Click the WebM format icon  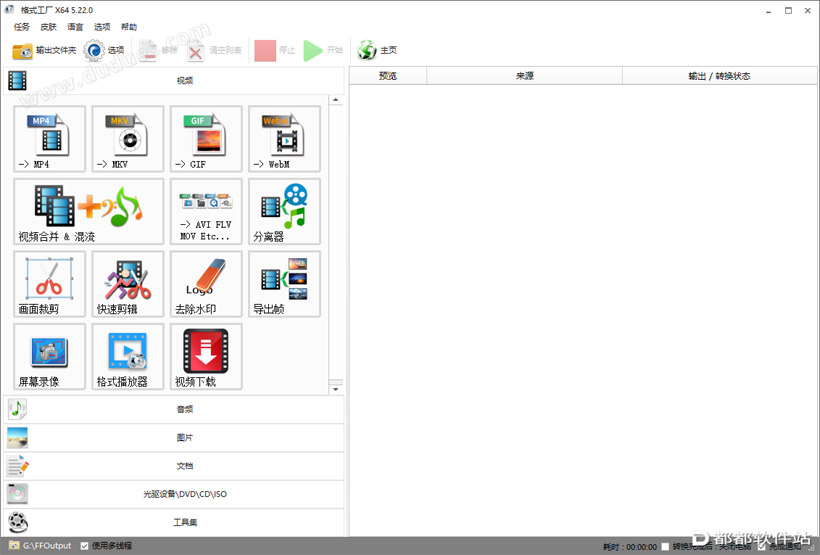coord(284,138)
